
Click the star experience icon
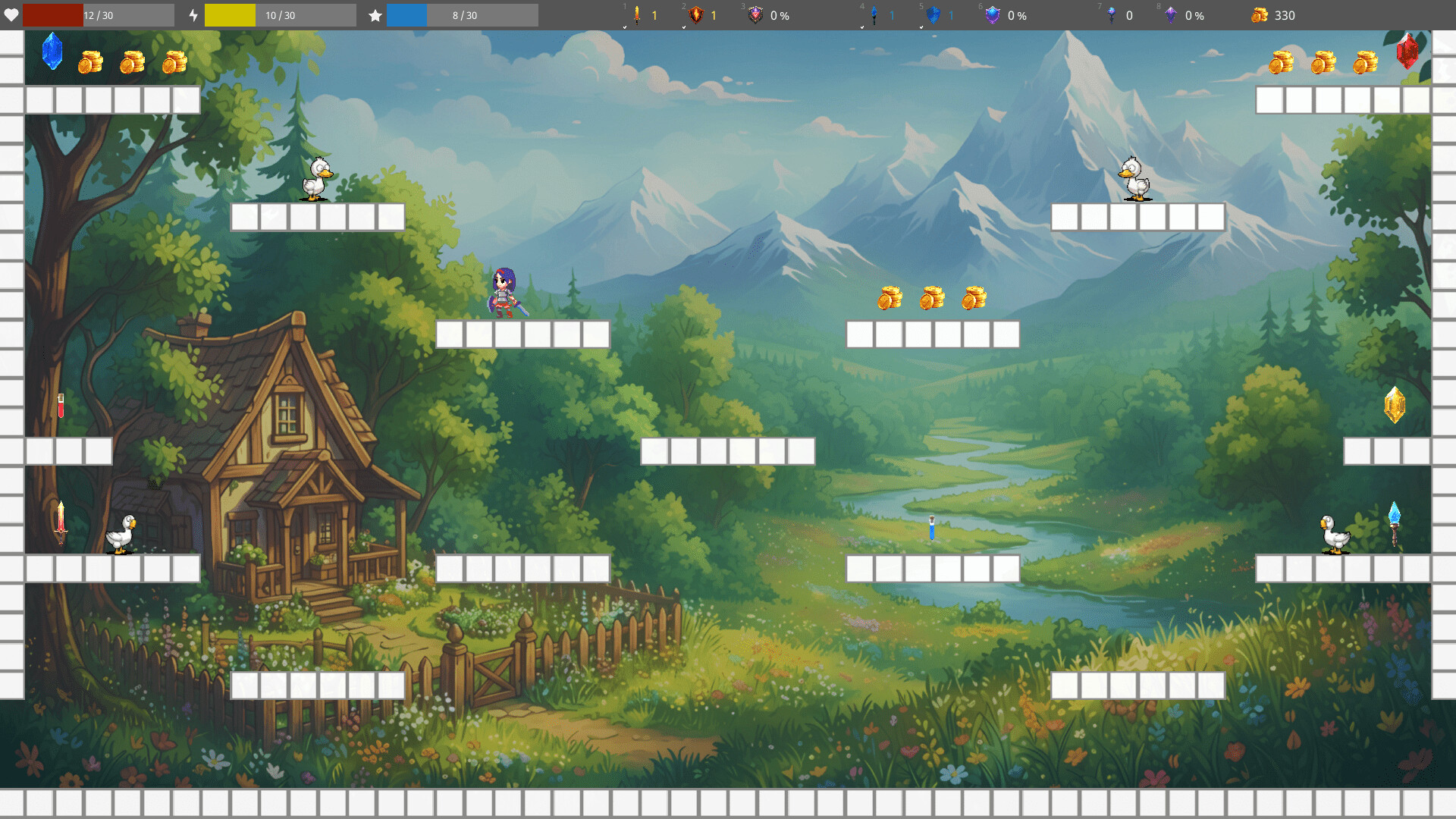pyautogui.click(x=375, y=15)
